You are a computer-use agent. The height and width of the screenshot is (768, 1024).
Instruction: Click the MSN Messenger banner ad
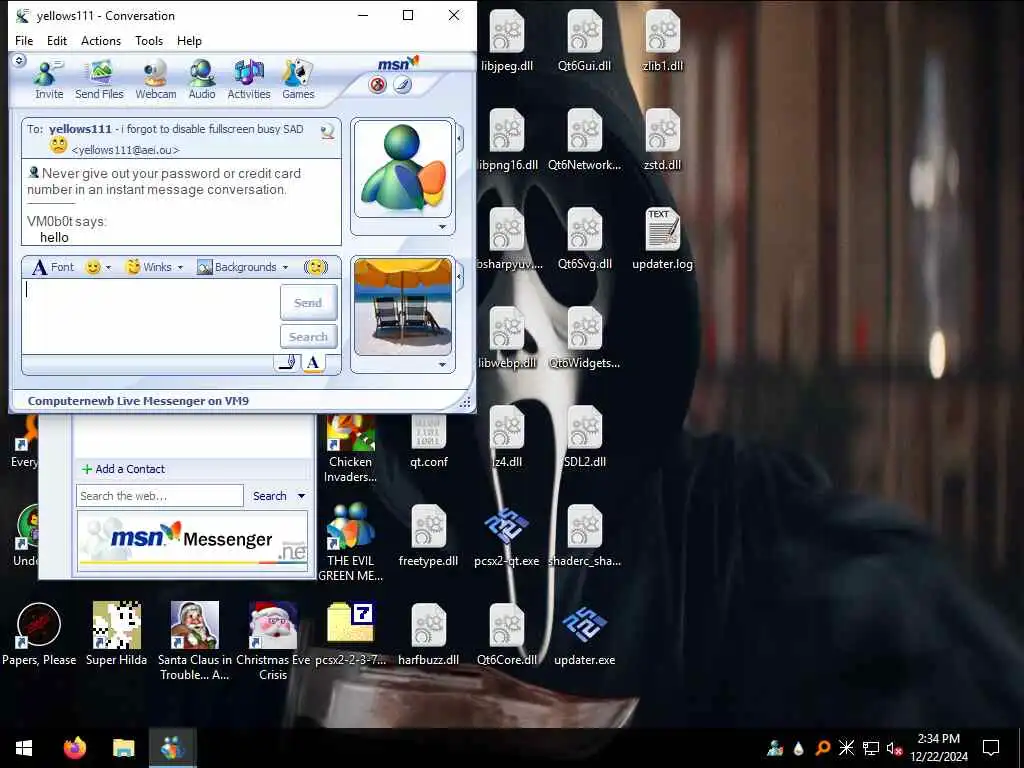coord(192,541)
